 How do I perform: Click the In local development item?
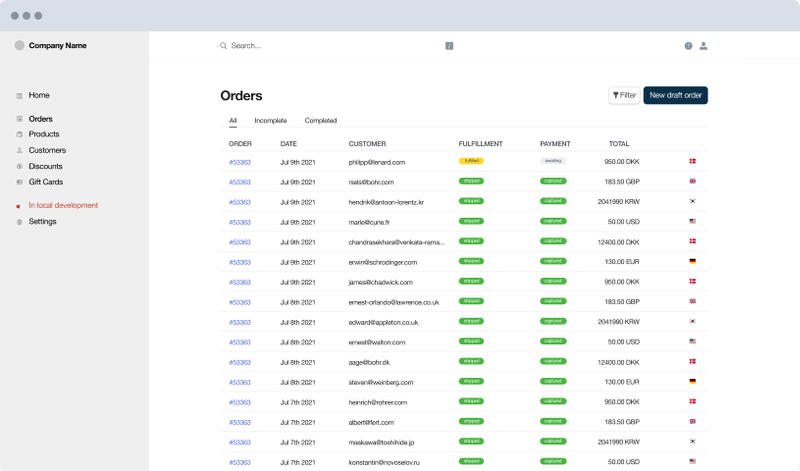63,205
